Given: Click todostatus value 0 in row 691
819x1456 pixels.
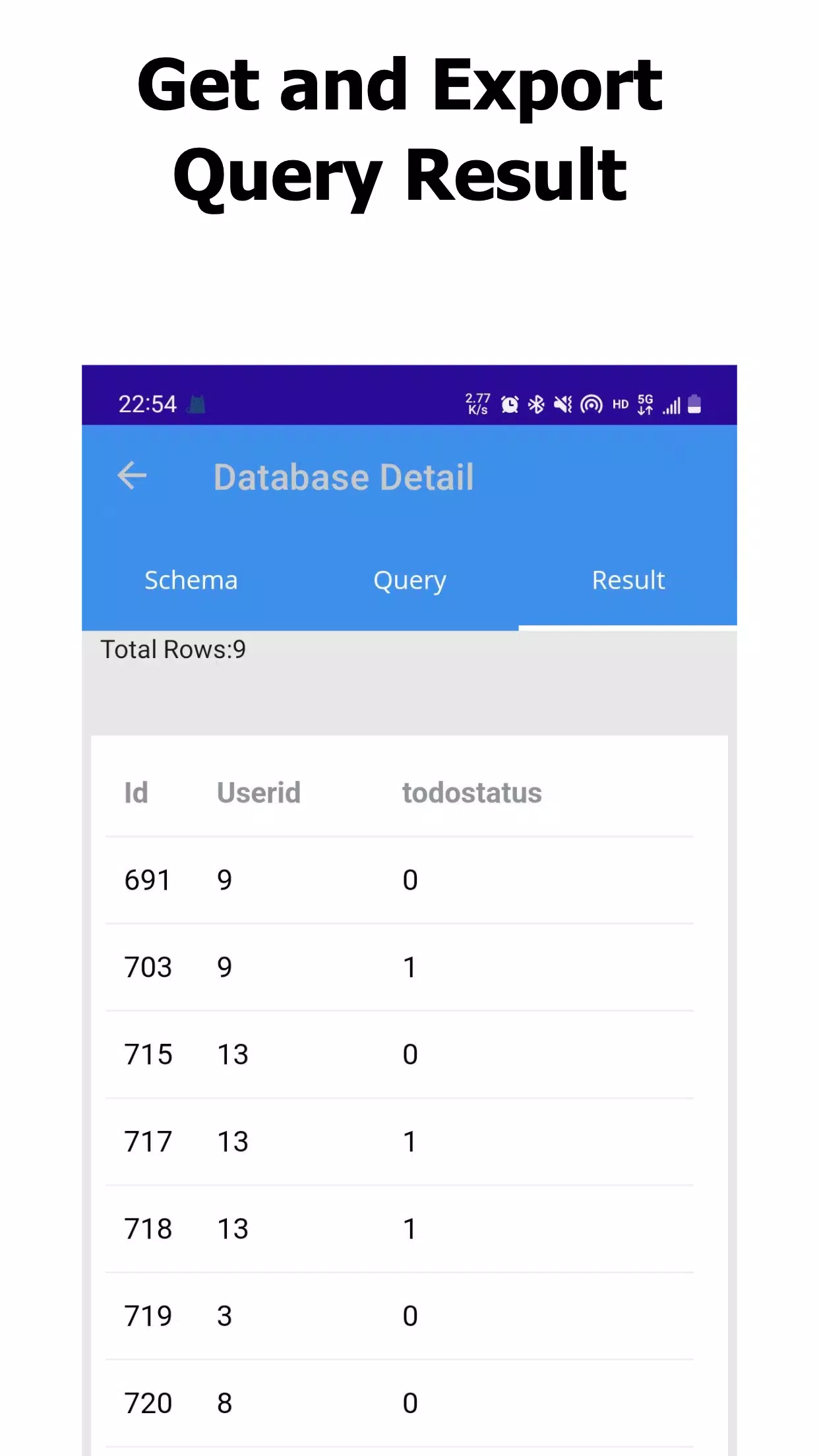Looking at the screenshot, I should (410, 880).
